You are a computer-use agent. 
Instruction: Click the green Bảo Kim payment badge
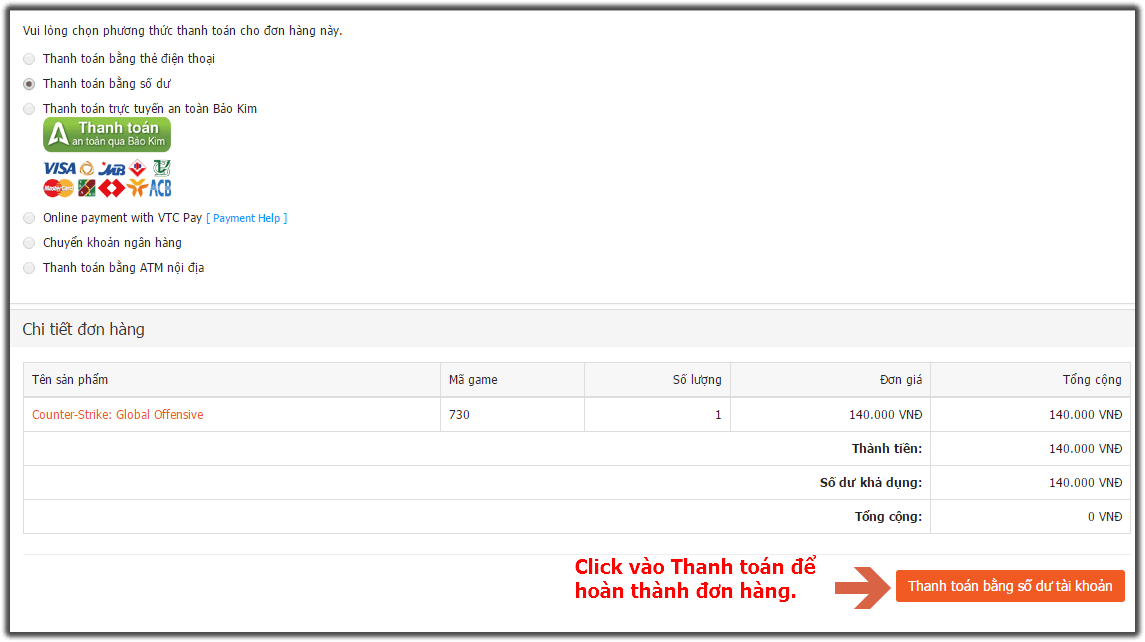[x=106, y=134]
